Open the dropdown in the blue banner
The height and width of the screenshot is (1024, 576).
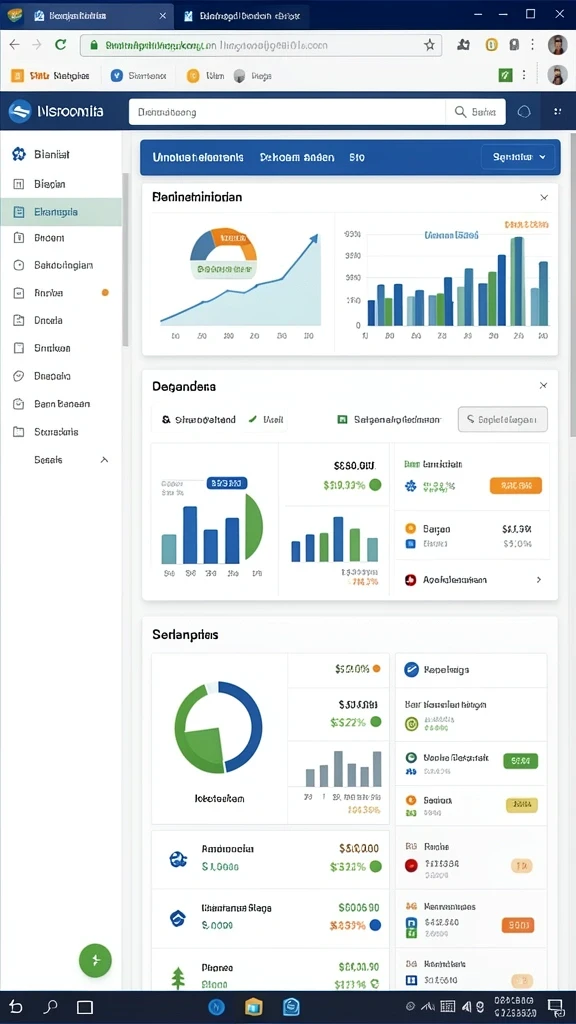point(519,157)
